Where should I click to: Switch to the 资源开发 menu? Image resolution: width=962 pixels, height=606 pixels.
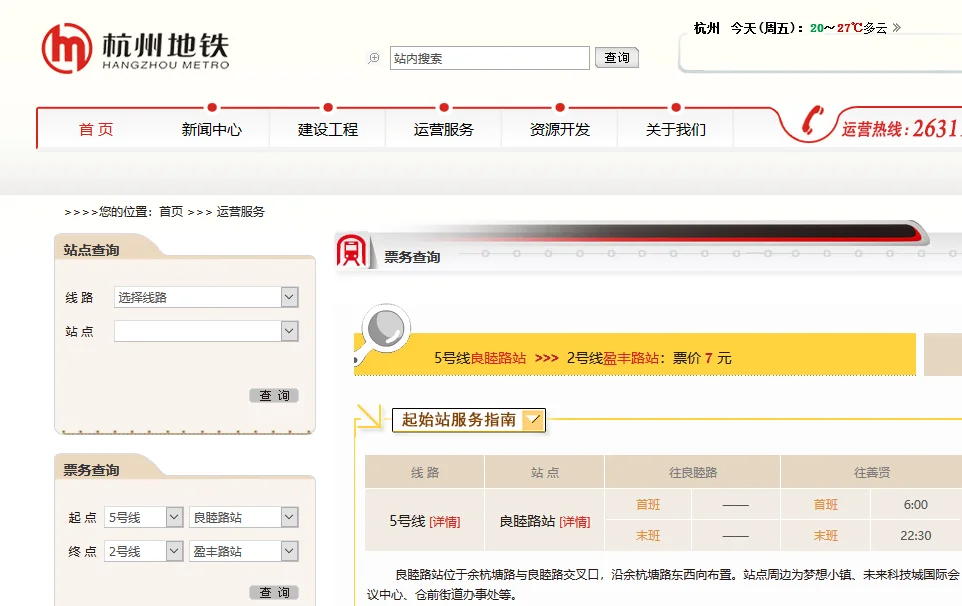coord(559,129)
